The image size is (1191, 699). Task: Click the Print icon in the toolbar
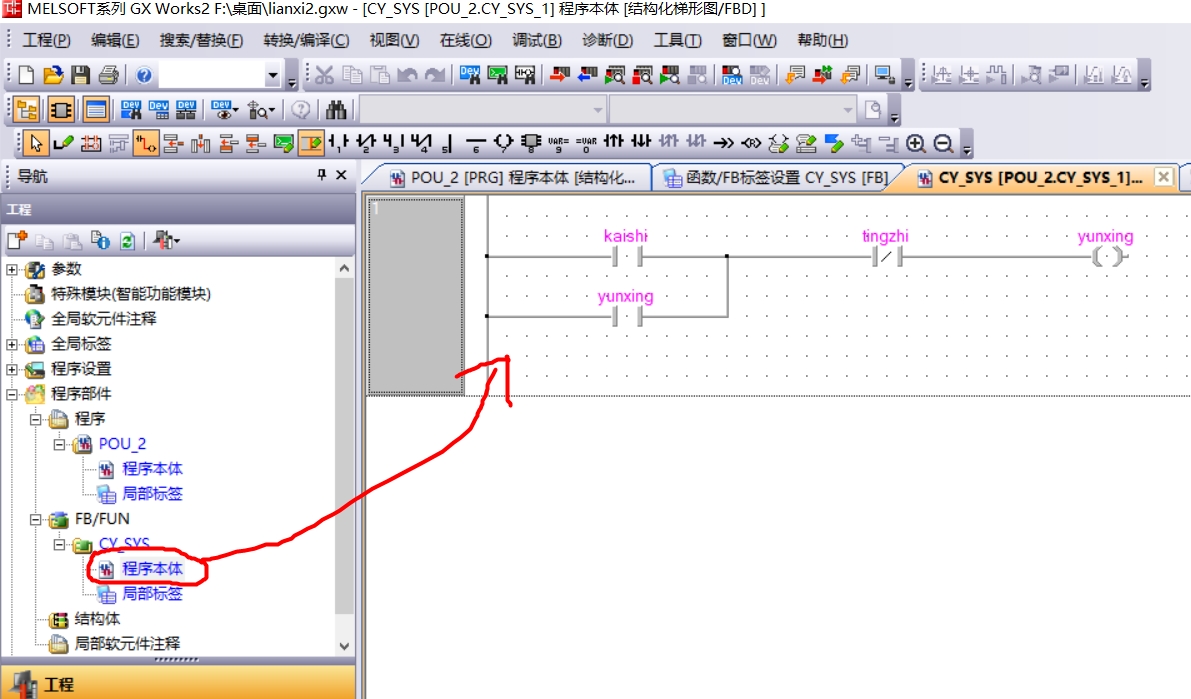tap(109, 75)
